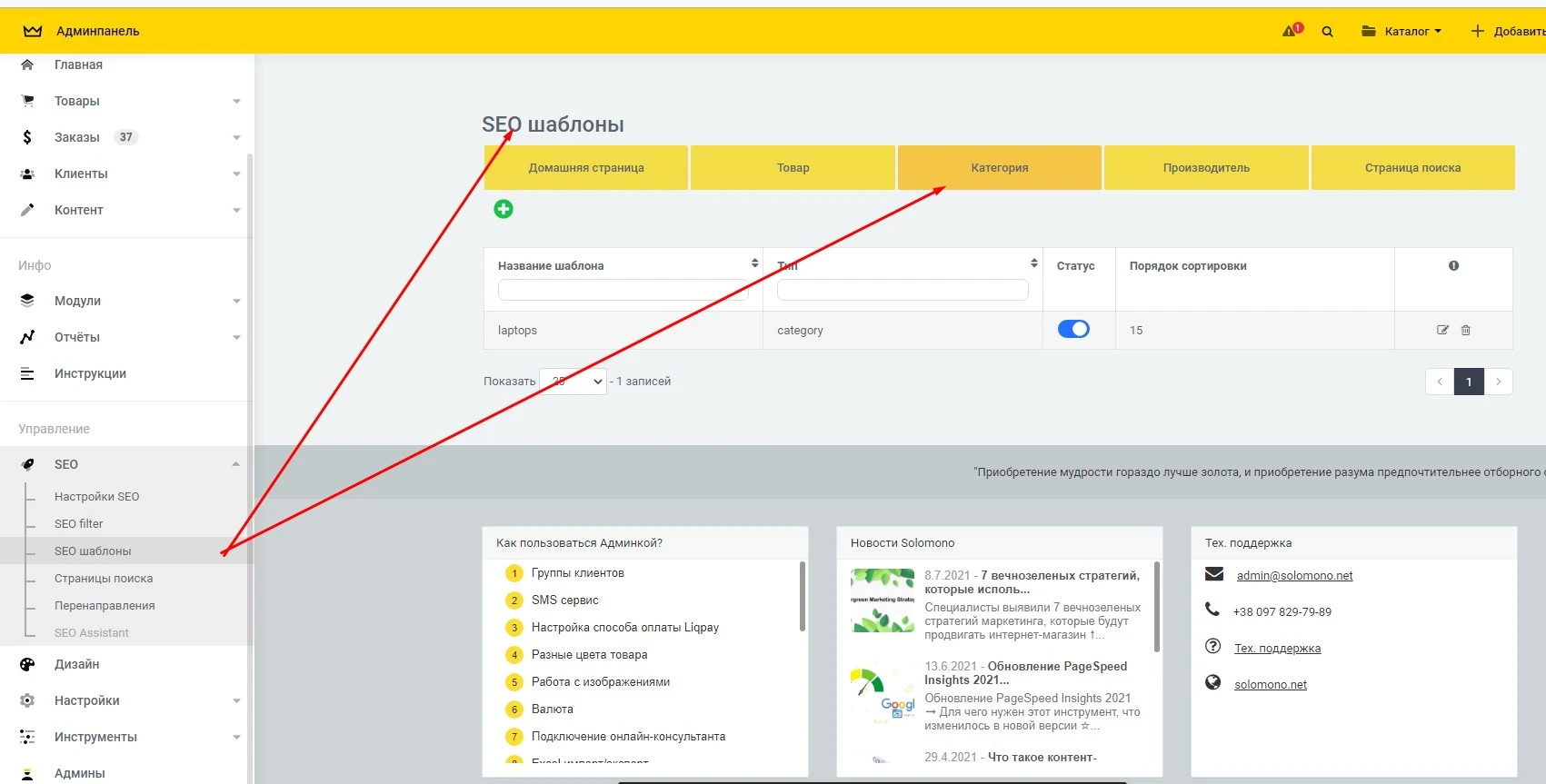Image resolution: width=1546 pixels, height=784 pixels.
Task: Click the search magnifier icon in header
Action: click(1327, 31)
